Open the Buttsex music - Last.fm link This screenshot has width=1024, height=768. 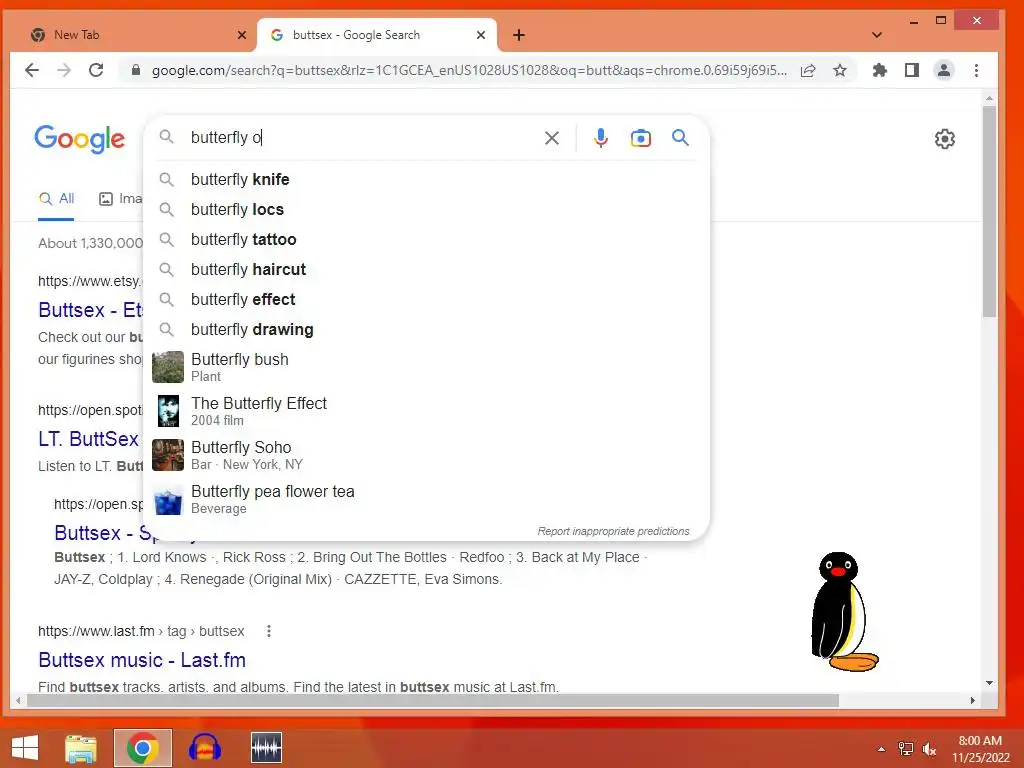pos(142,660)
